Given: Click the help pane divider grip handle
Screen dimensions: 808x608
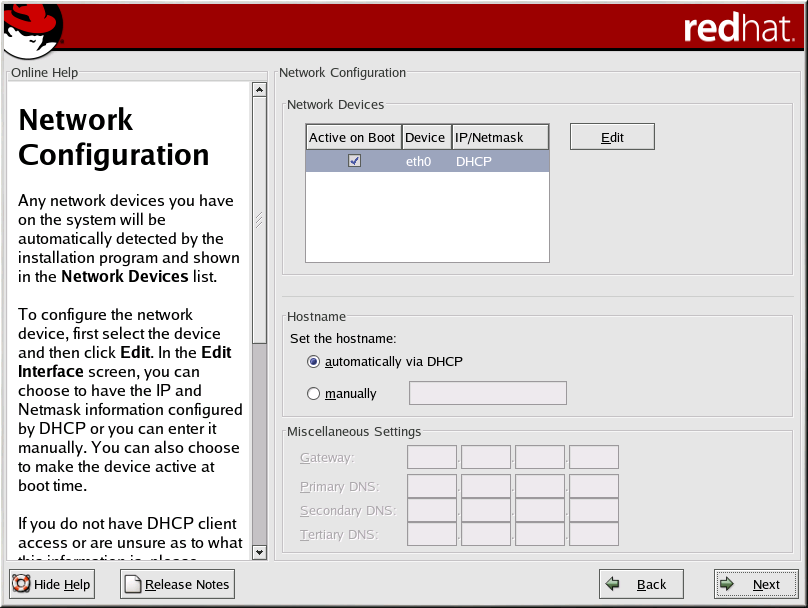Looking at the screenshot, I should (x=259, y=220).
